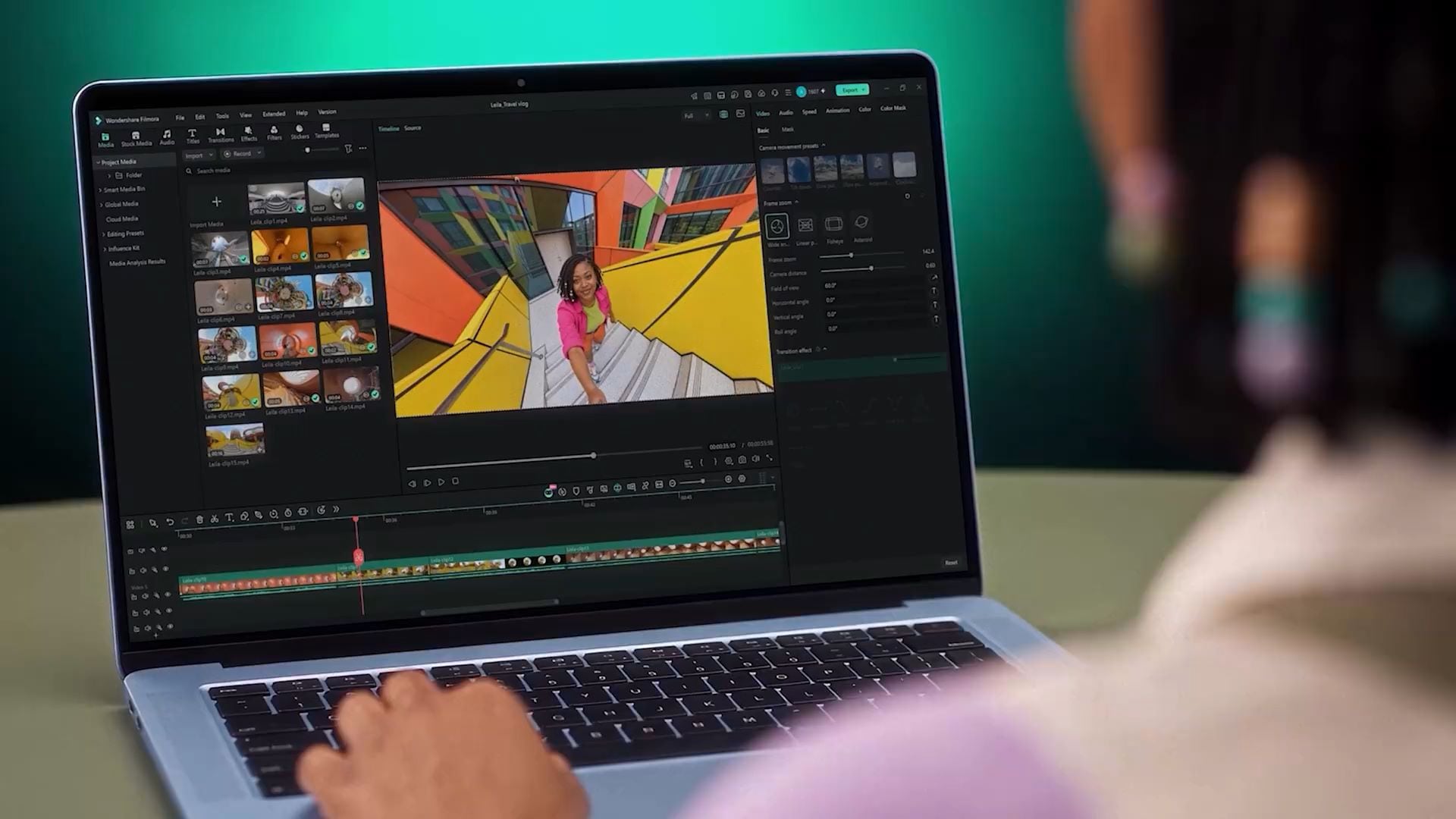Toggle eye visibility on top timeline track
The width and height of the screenshot is (1456, 819).
point(164,549)
